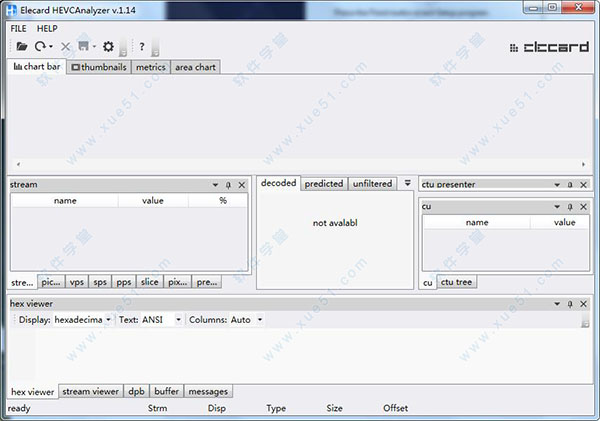This screenshot has height=421, width=600.
Task: Click the 'ready' status bar text
Action: pos(19,408)
